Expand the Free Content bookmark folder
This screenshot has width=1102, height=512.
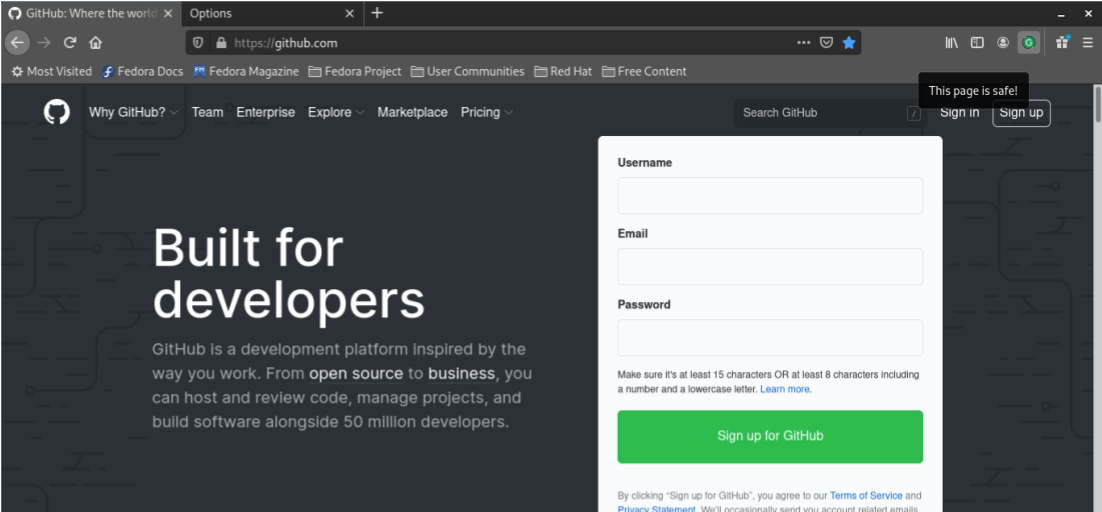[644, 71]
